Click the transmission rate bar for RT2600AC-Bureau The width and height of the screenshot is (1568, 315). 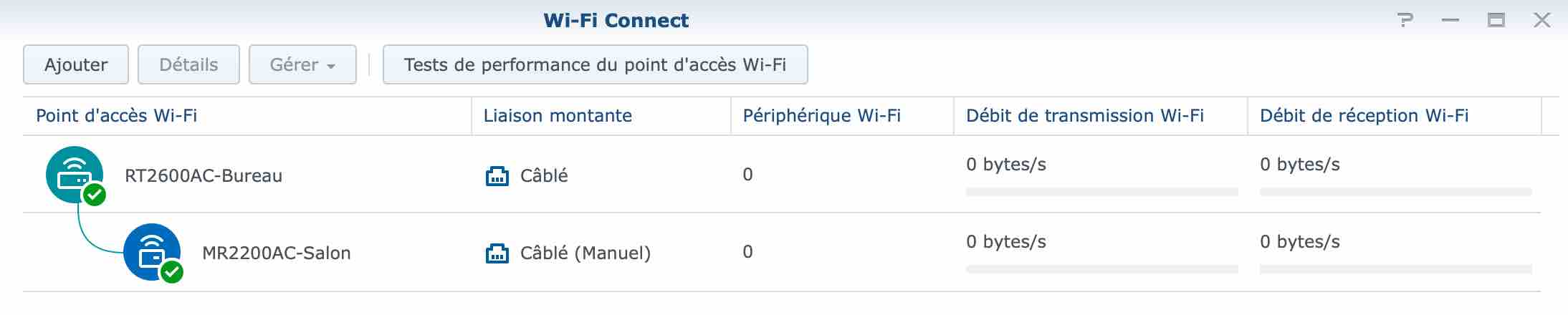click(1102, 192)
